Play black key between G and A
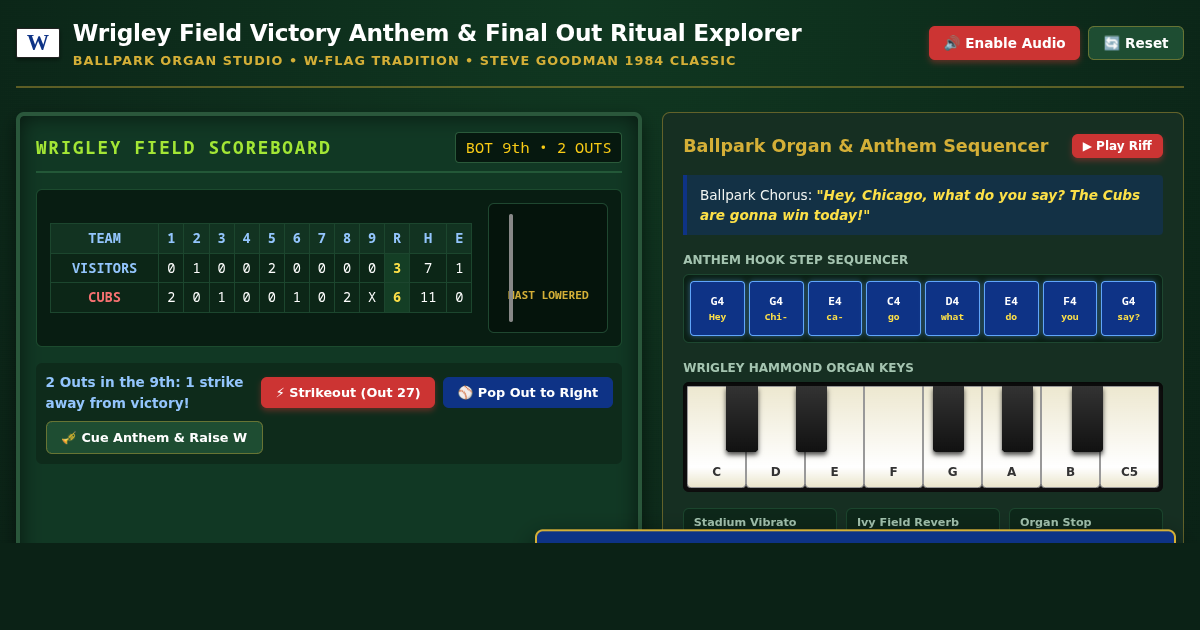Screen dimensions: 1200x630 tap(1017, 418)
